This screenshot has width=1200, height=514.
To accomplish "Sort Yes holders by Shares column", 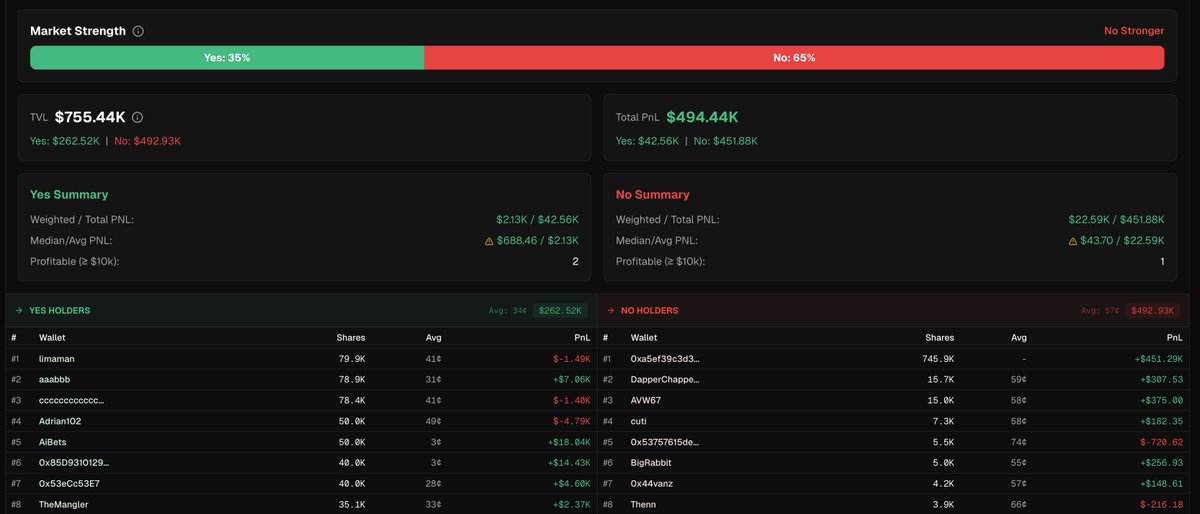I will pos(350,338).
